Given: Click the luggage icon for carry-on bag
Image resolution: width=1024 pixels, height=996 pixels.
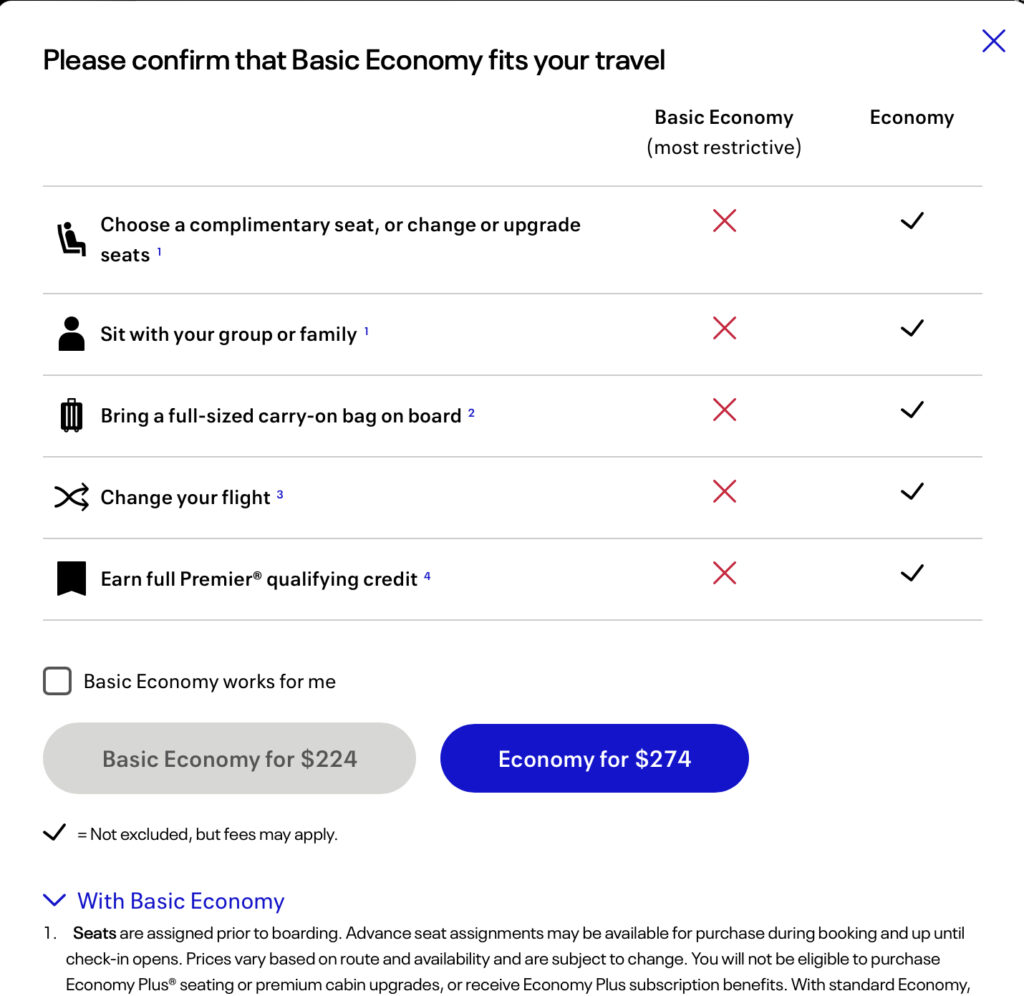Looking at the screenshot, I should (71, 415).
